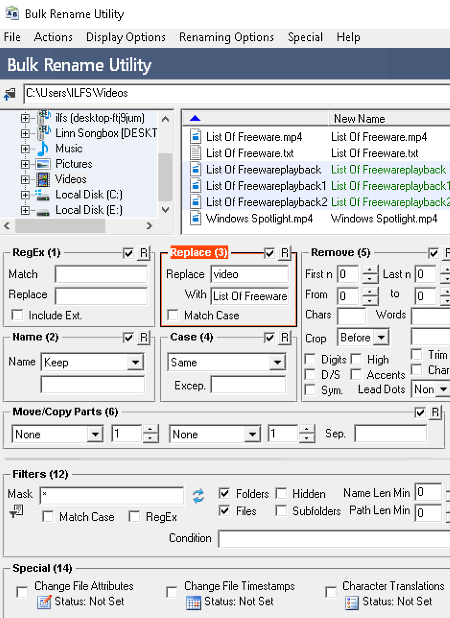Click the refresh arrows icon beside Mask field
450x618 pixels.
[199, 496]
